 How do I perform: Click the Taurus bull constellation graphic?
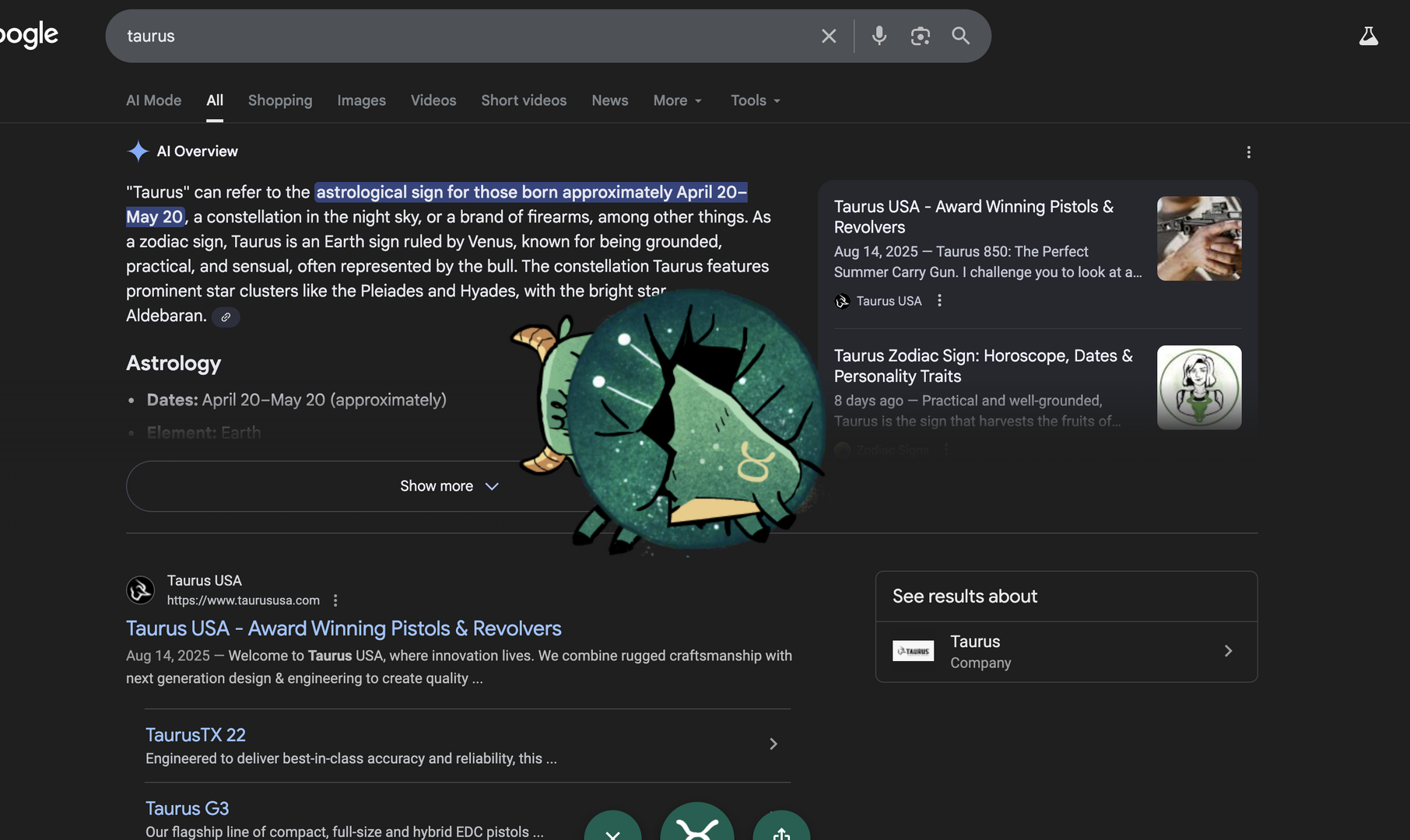tap(669, 424)
